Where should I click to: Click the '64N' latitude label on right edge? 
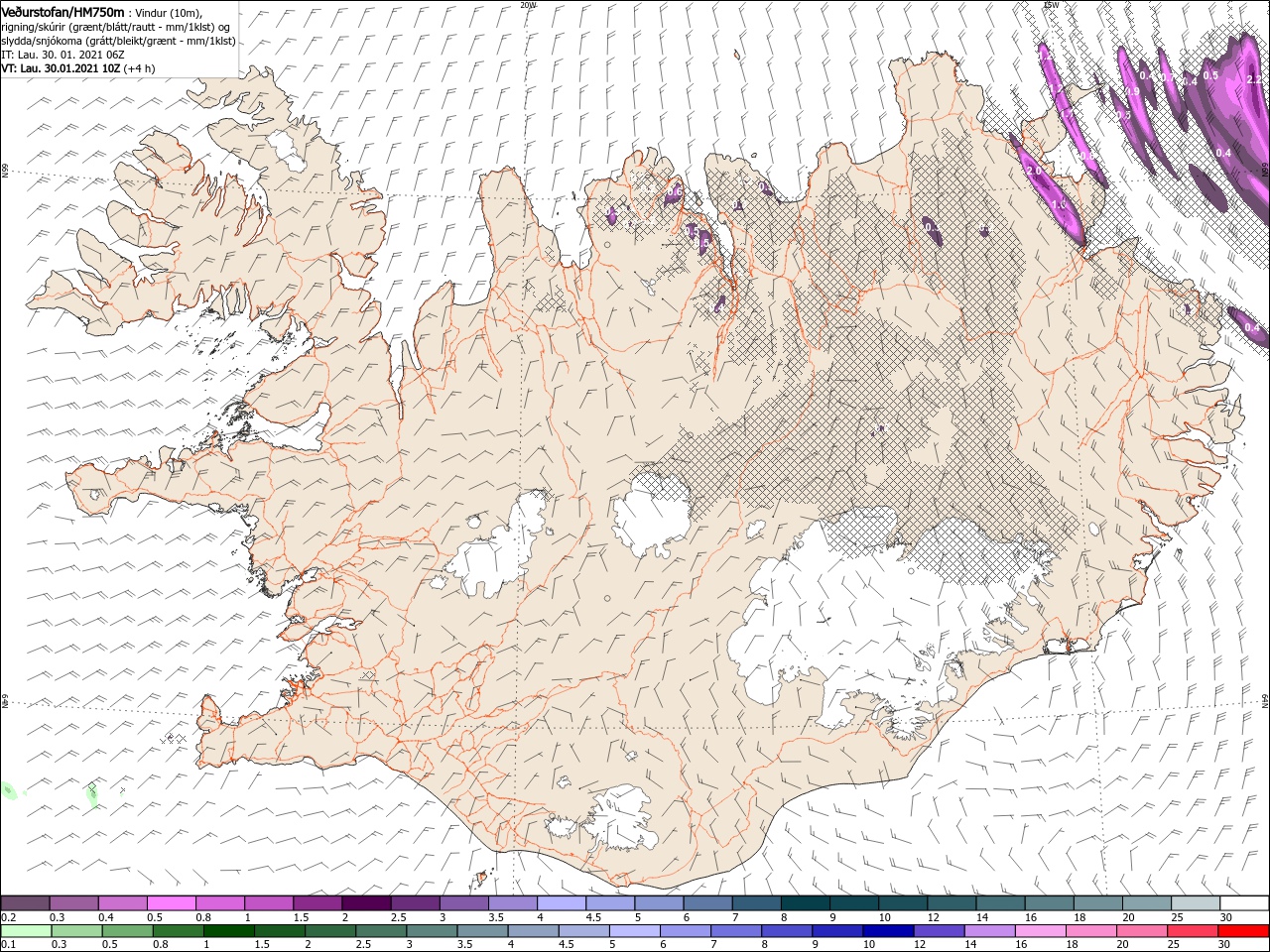(x=1265, y=699)
